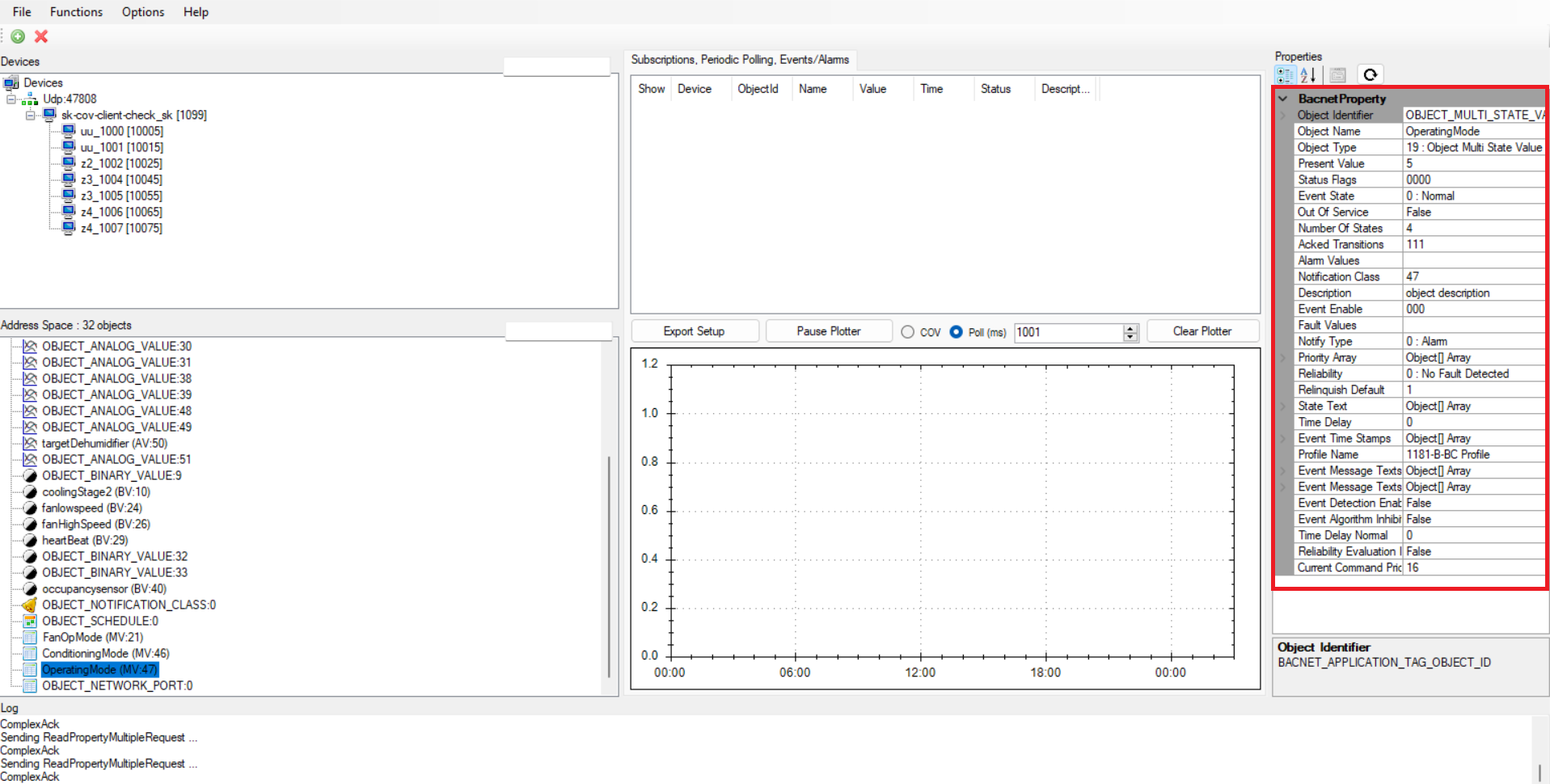This screenshot has height=784, width=1550.
Task: Expand the State Text property
Action: [1283, 406]
